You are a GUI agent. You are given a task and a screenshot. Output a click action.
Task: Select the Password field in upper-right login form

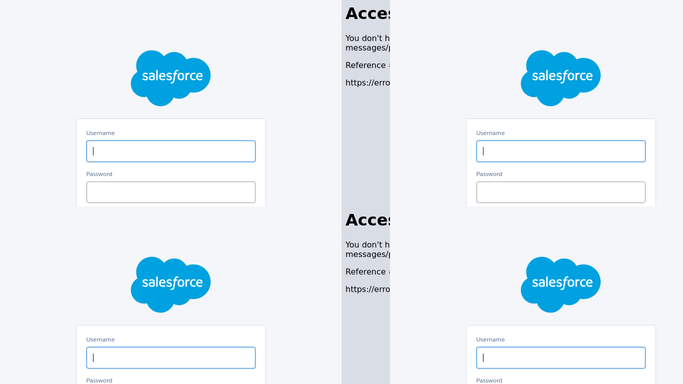pyautogui.click(x=561, y=192)
